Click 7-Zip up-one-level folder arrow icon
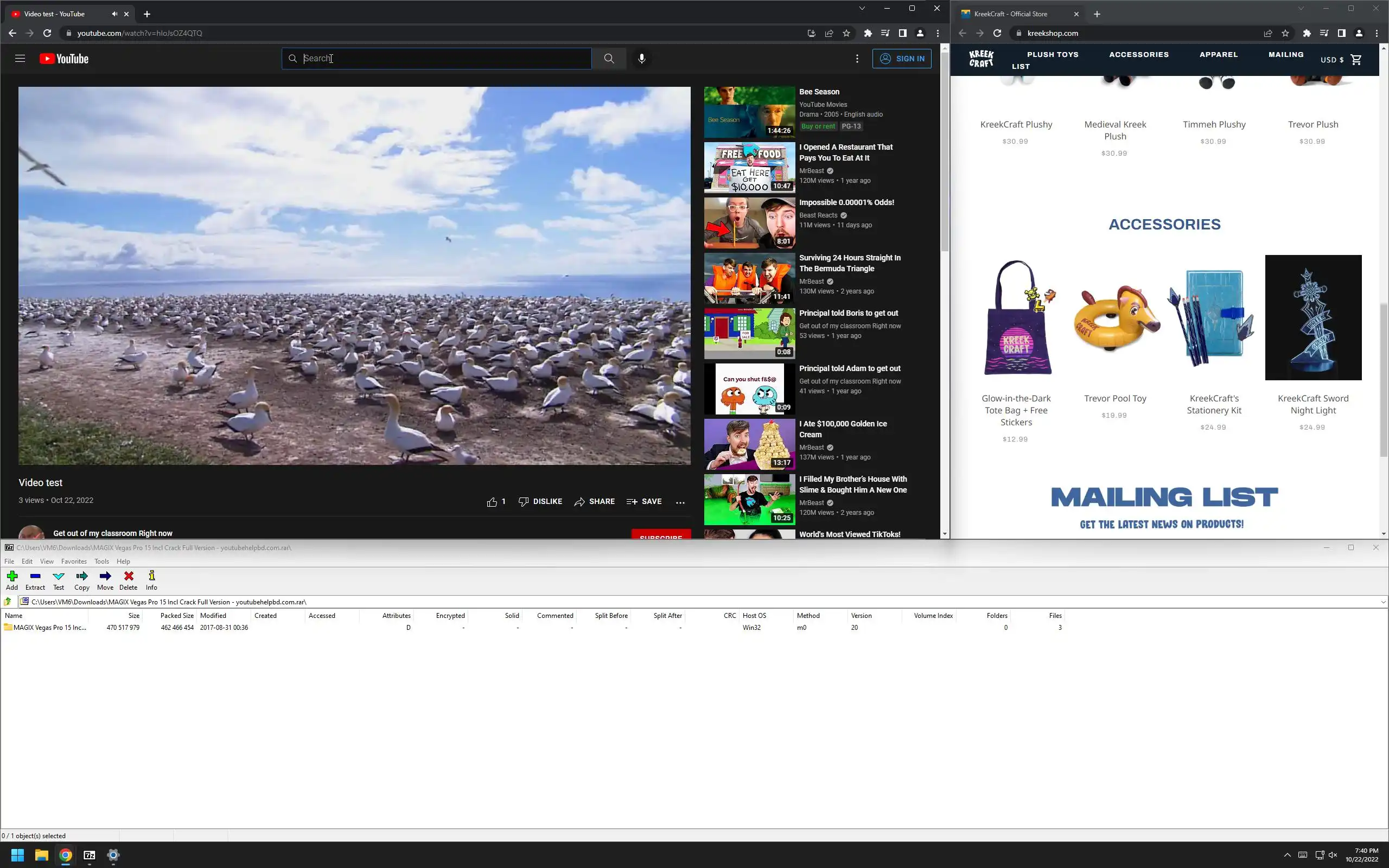The width and height of the screenshot is (1389, 868). [x=8, y=602]
